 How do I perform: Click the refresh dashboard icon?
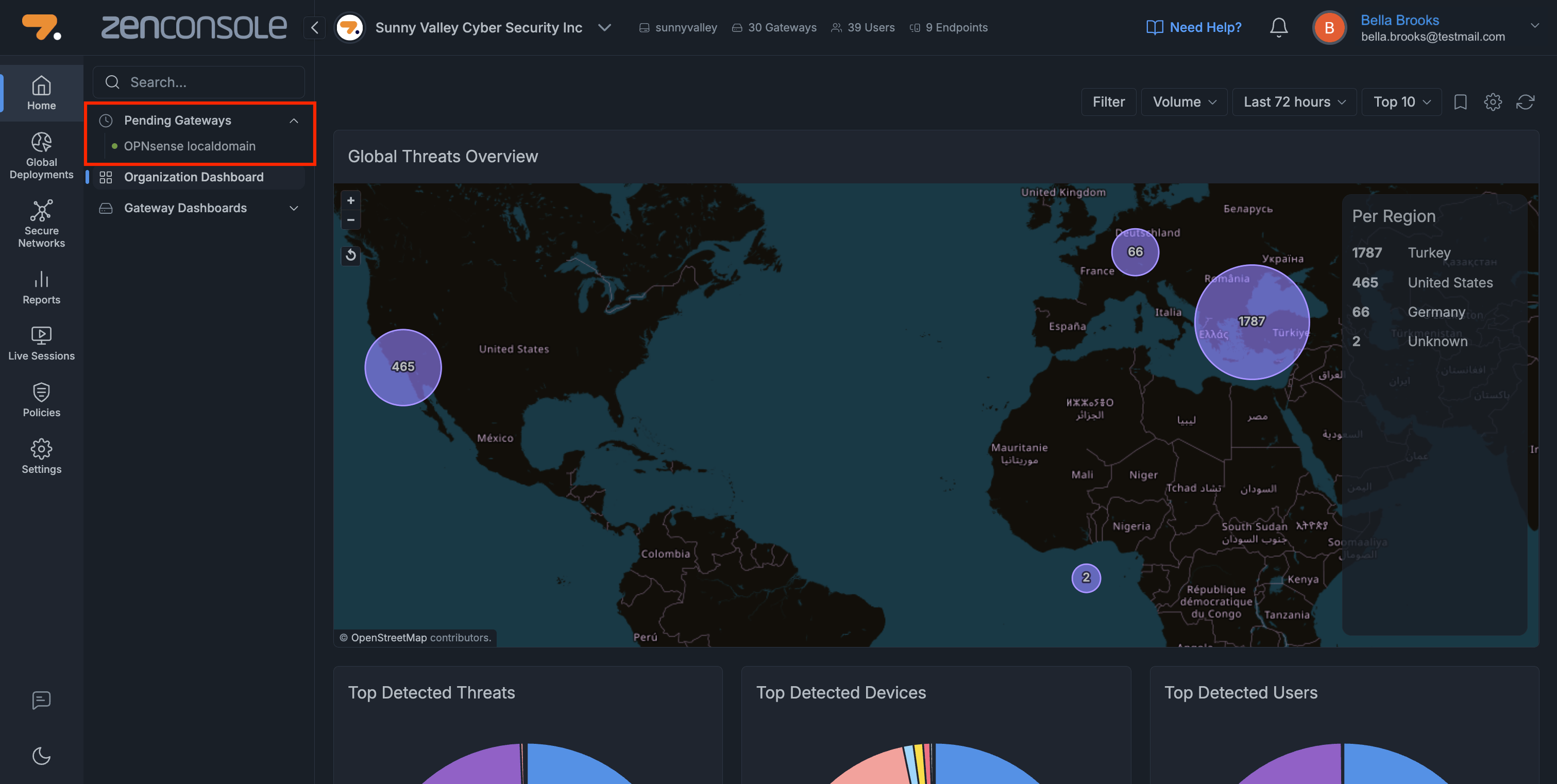click(1525, 101)
